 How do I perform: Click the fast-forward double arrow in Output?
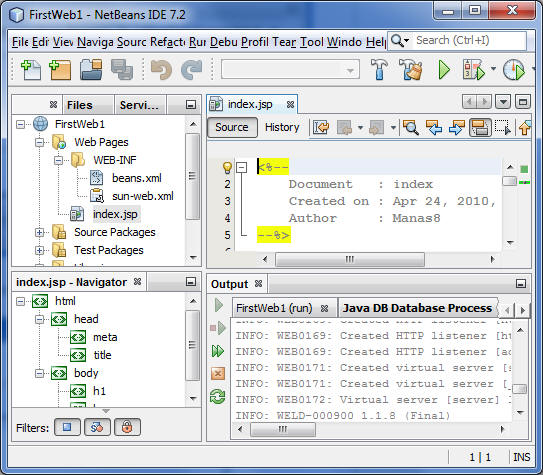(x=218, y=351)
